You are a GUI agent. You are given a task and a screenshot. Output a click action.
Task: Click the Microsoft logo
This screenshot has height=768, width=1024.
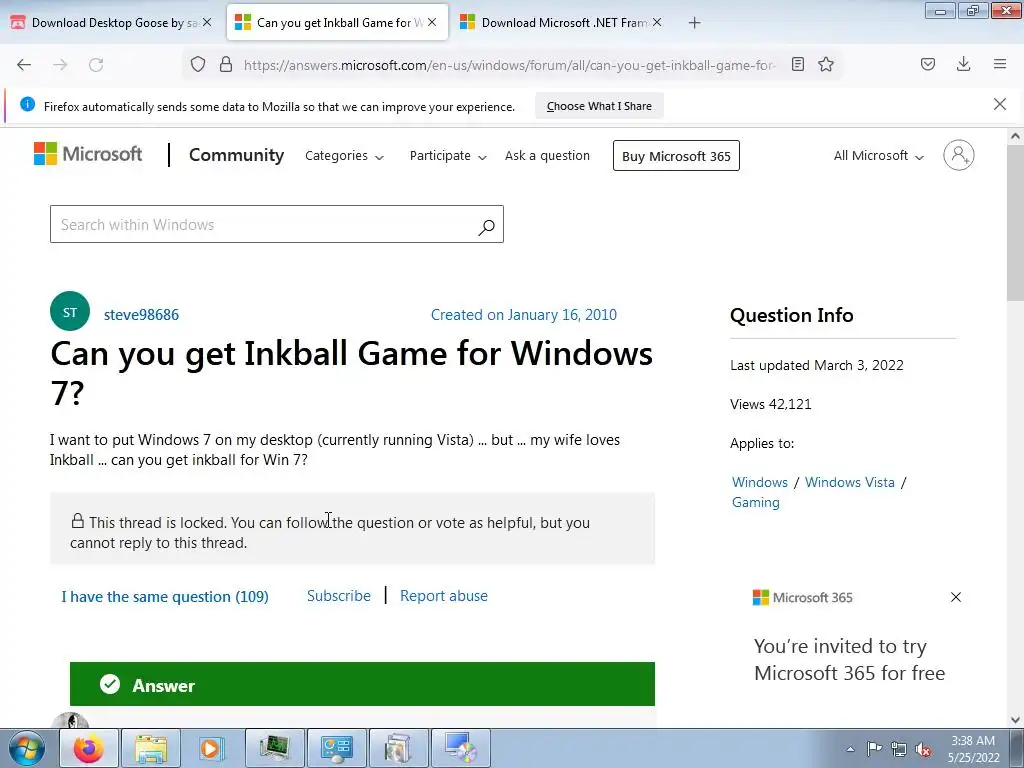(88, 154)
